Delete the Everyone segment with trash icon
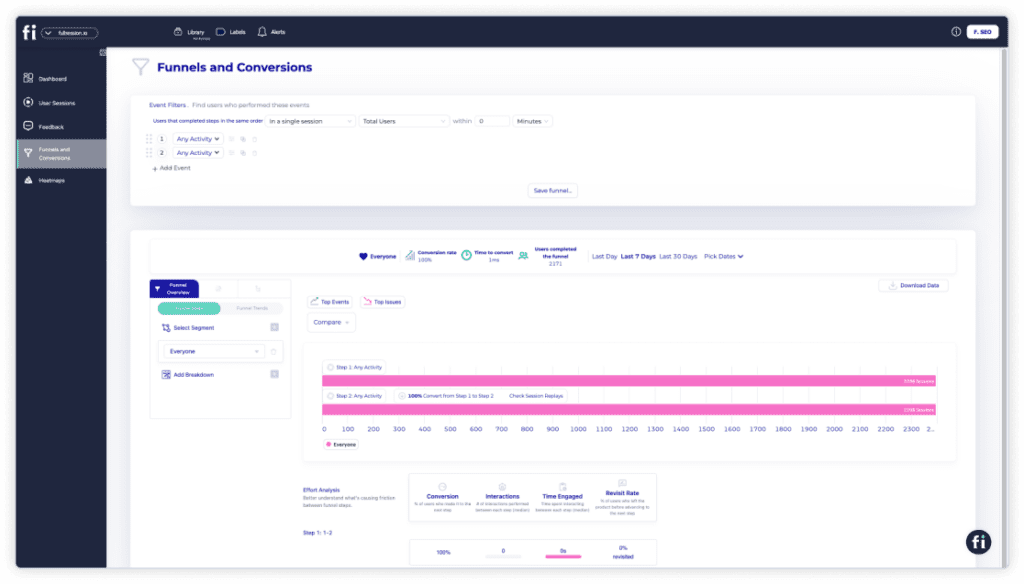1024x584 pixels. (x=274, y=352)
